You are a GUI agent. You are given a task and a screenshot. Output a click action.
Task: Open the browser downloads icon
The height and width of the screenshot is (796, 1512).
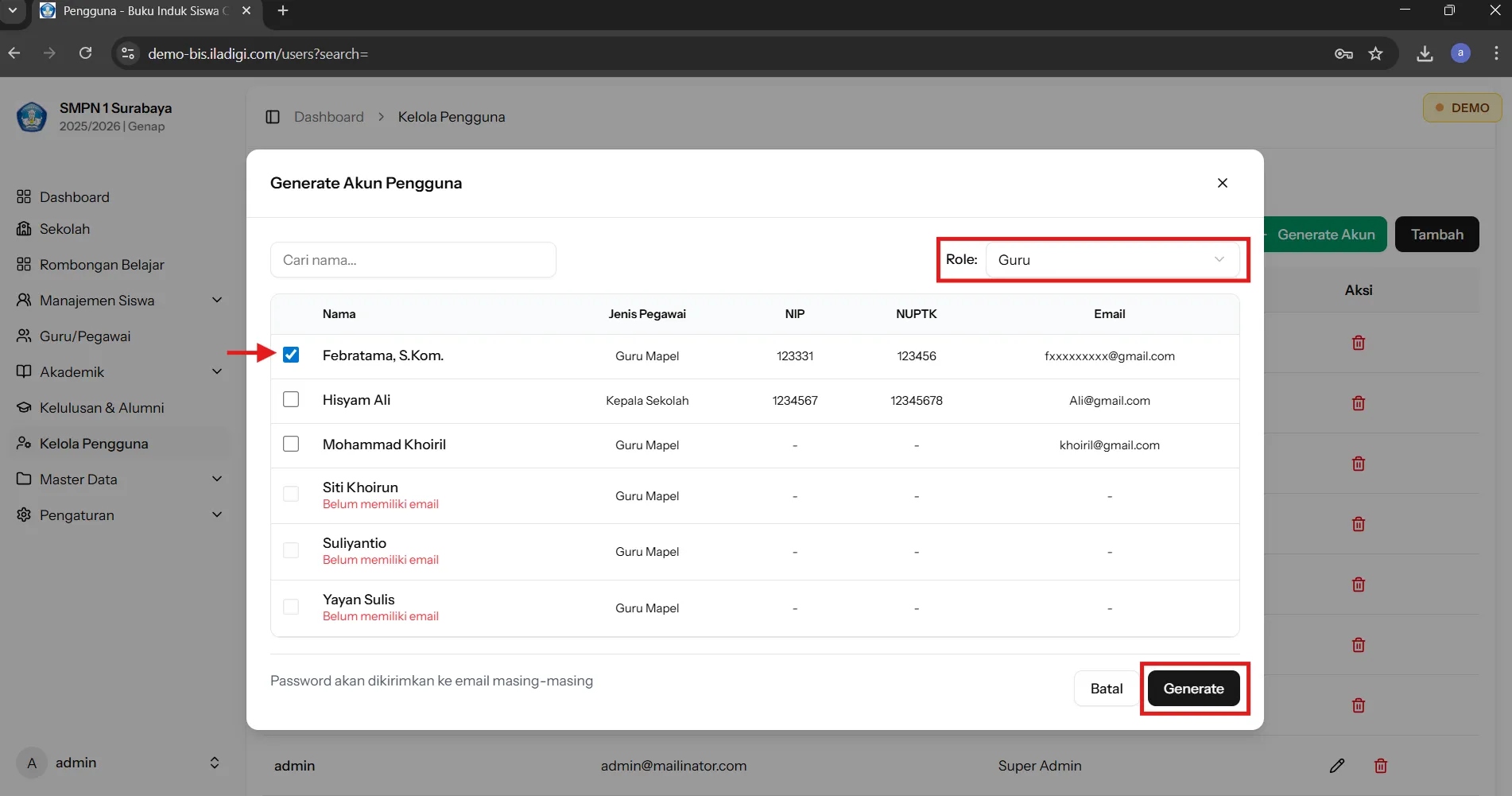click(x=1425, y=53)
